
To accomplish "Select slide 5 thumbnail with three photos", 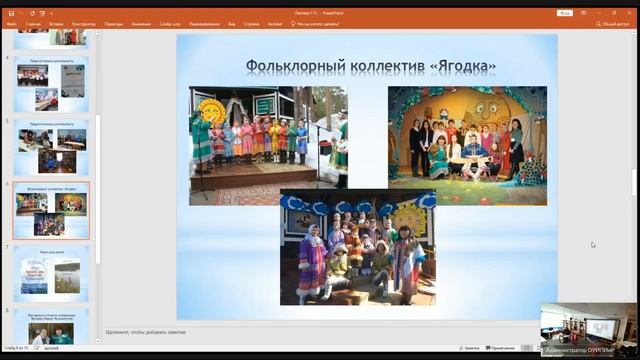I will click(x=51, y=148).
